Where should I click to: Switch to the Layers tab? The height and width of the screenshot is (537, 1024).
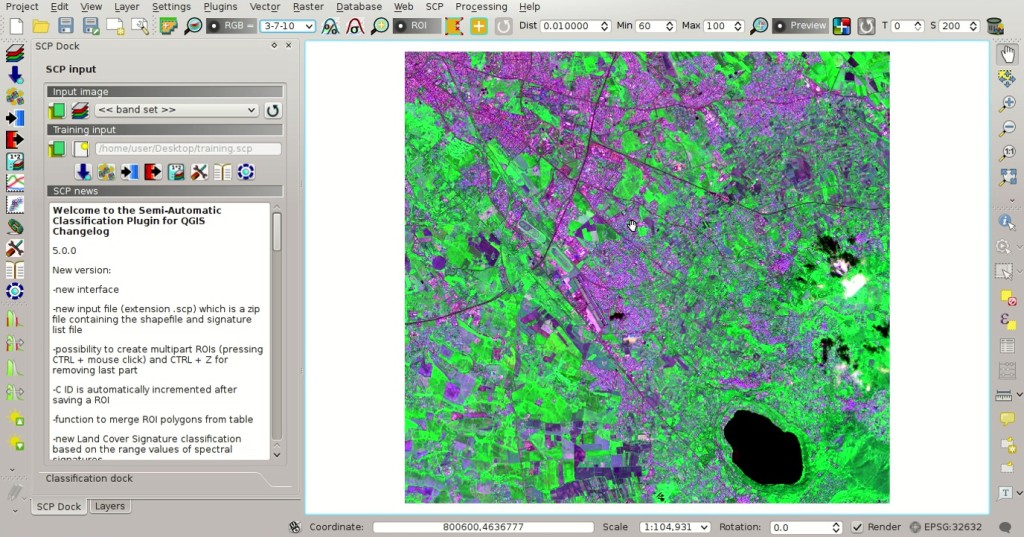click(x=110, y=506)
